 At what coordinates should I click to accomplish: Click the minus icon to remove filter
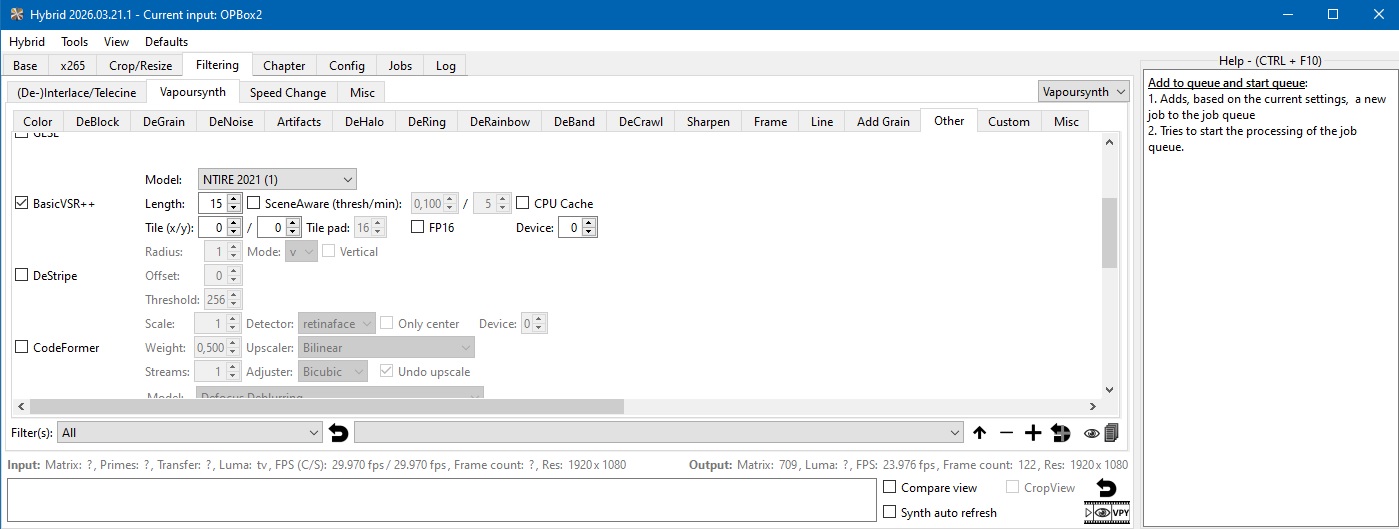click(x=1006, y=433)
